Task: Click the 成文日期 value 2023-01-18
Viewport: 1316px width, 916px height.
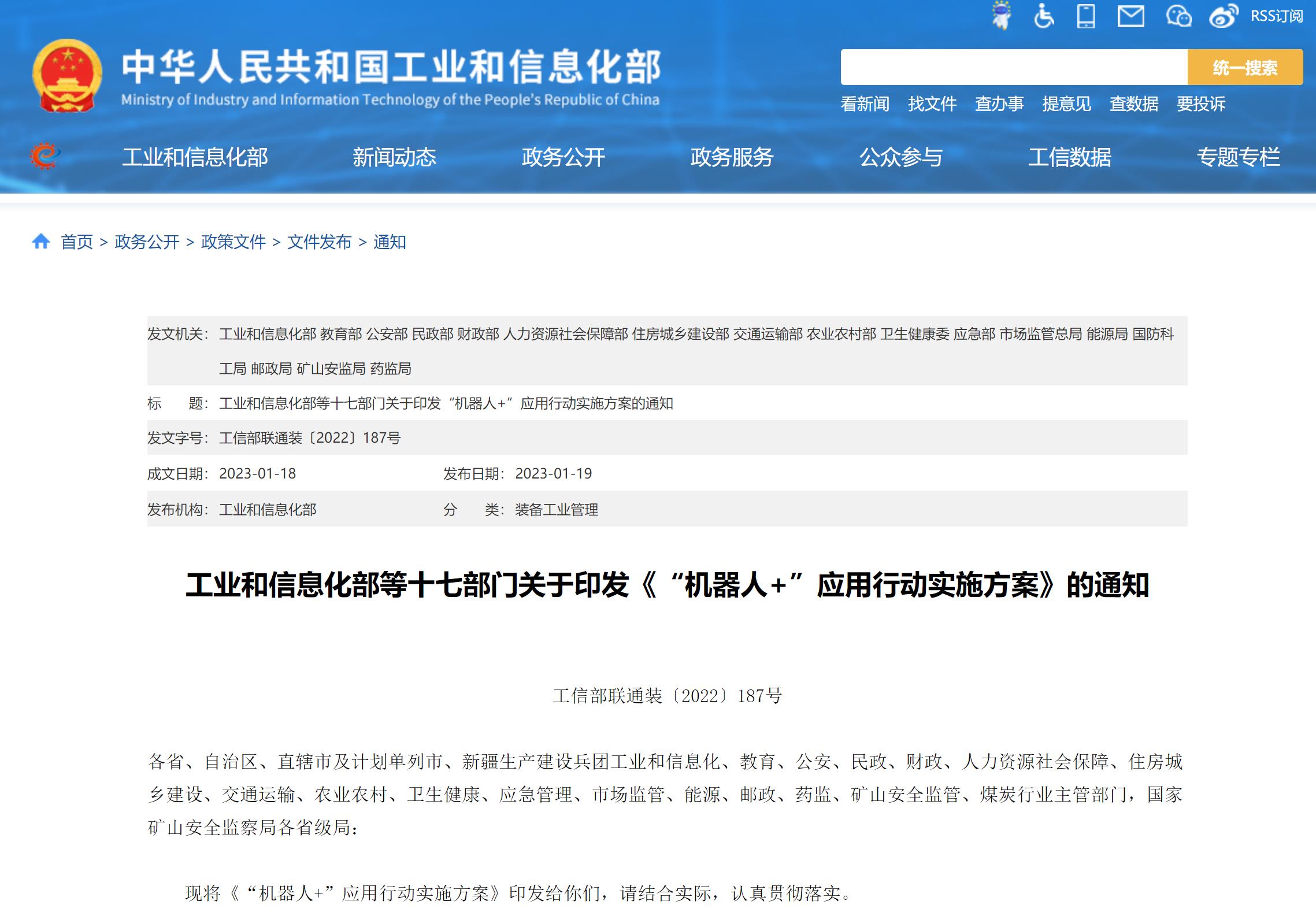Action: tap(257, 473)
